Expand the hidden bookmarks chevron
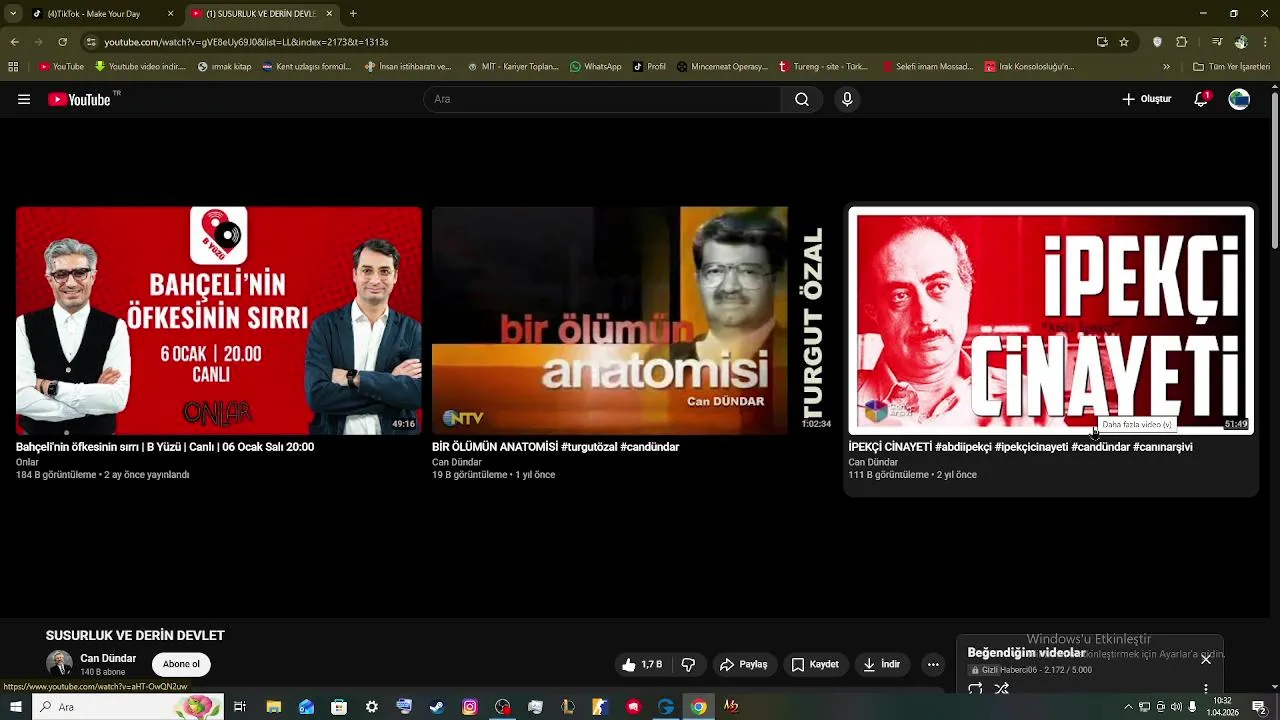1280x720 pixels. coord(1166,67)
